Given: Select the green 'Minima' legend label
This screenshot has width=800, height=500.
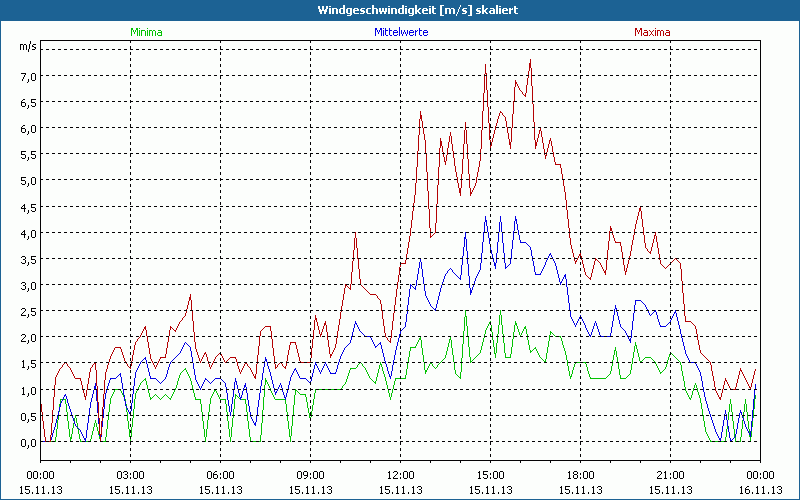Looking at the screenshot, I should 146,32.
